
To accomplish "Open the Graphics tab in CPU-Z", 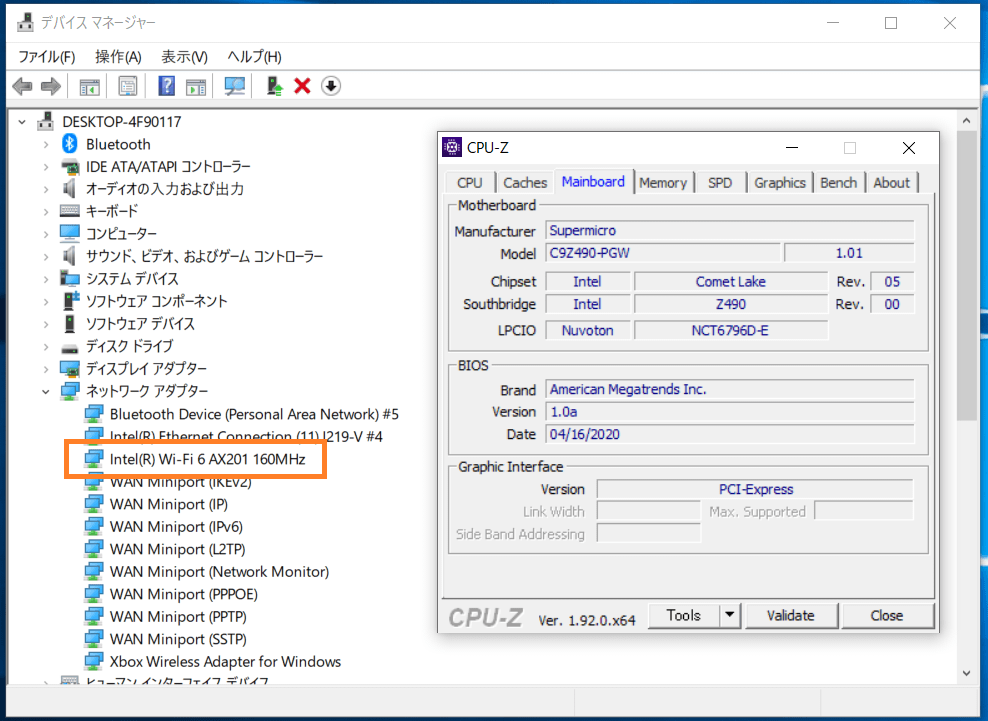I will 779,183.
